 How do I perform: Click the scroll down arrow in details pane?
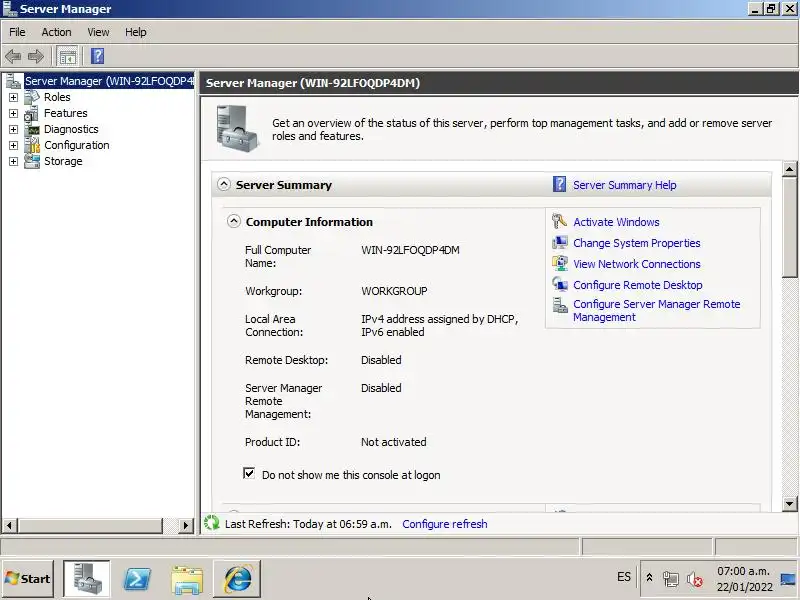789,504
